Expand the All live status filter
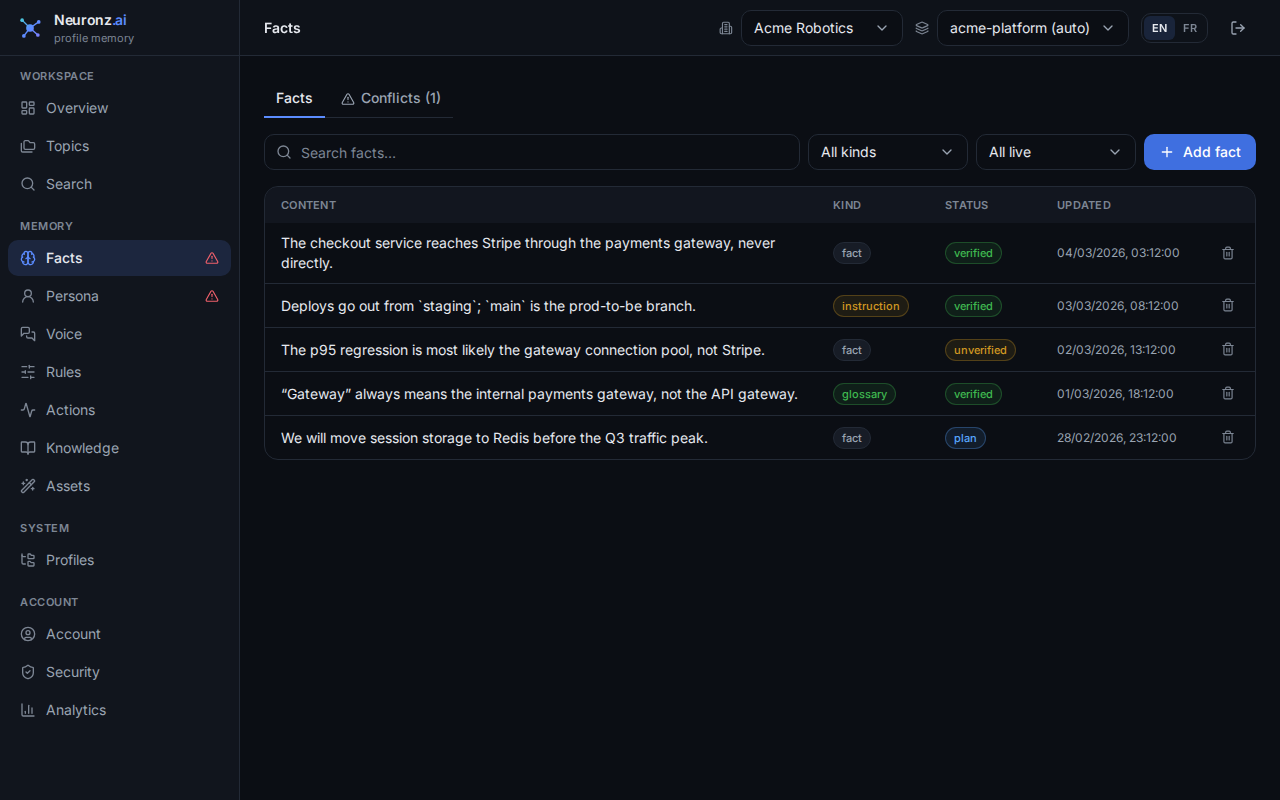This screenshot has width=1280, height=800. click(x=1055, y=152)
